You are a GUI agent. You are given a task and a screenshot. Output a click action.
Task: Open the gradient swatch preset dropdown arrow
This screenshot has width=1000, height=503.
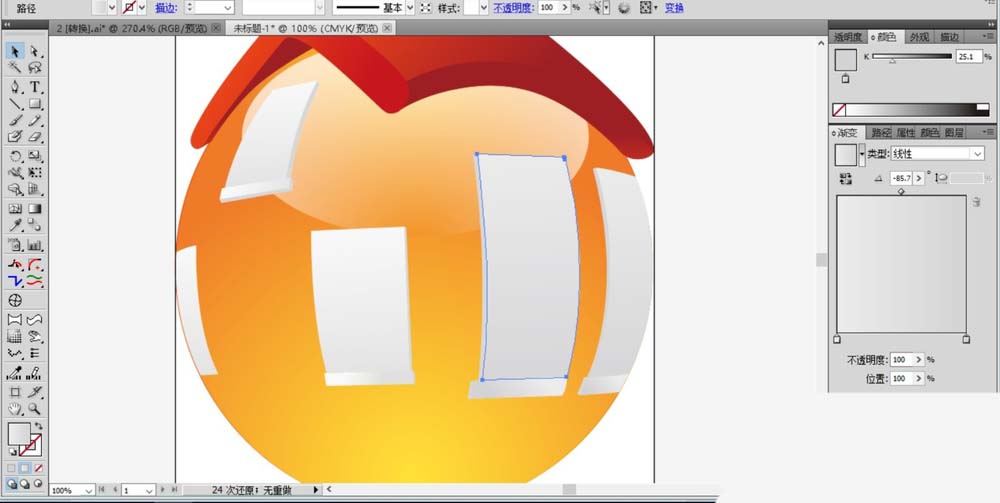(862, 154)
